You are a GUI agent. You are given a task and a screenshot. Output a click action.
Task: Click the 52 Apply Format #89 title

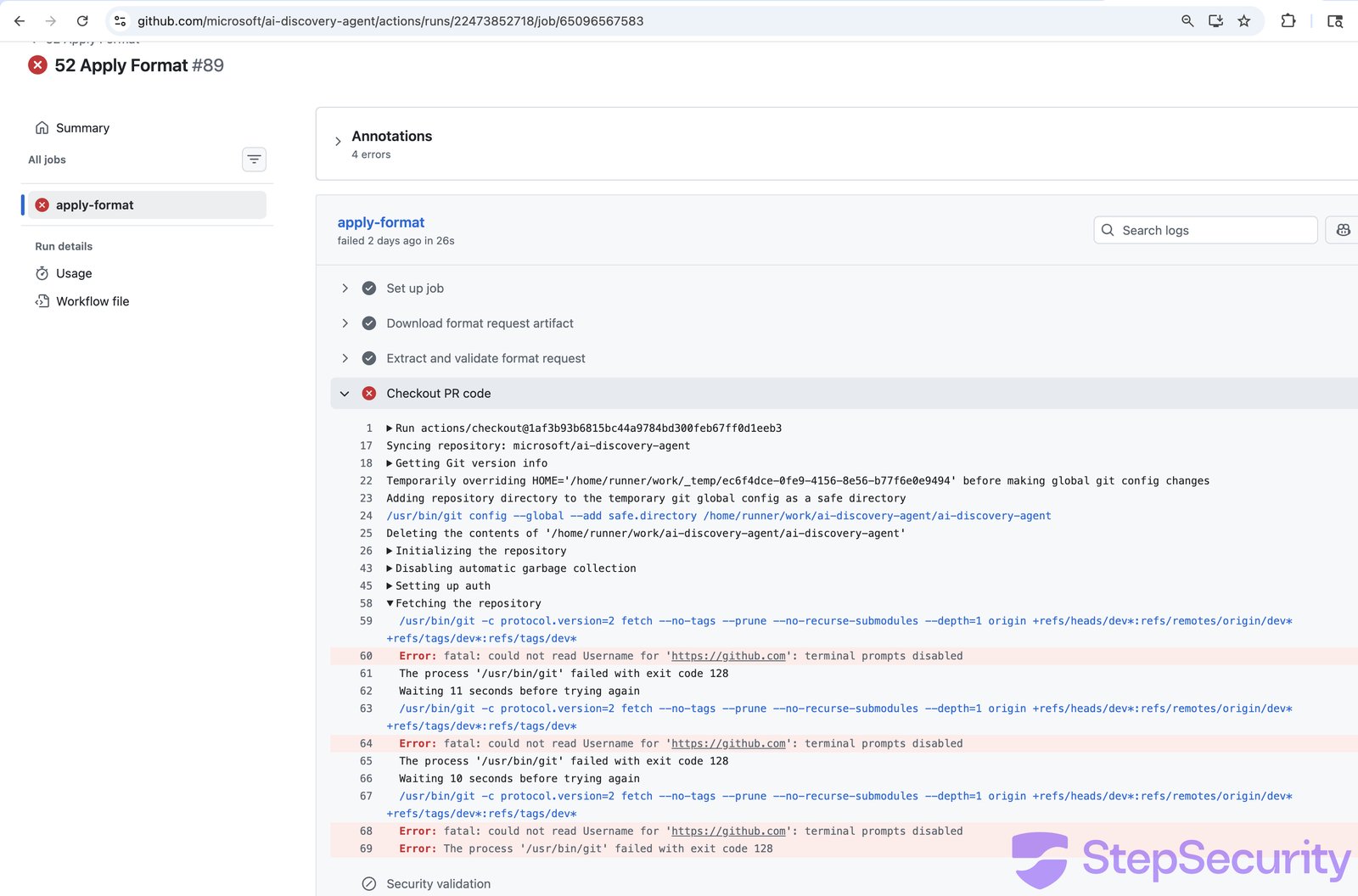pos(139,65)
